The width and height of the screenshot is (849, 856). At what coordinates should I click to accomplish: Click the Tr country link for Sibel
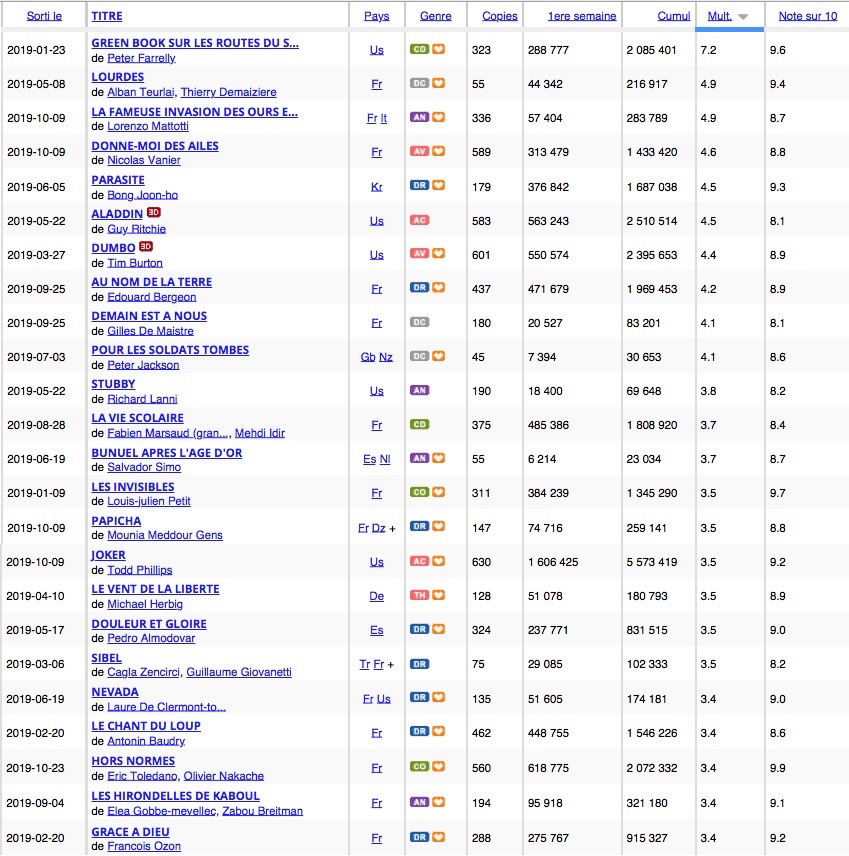(x=365, y=664)
